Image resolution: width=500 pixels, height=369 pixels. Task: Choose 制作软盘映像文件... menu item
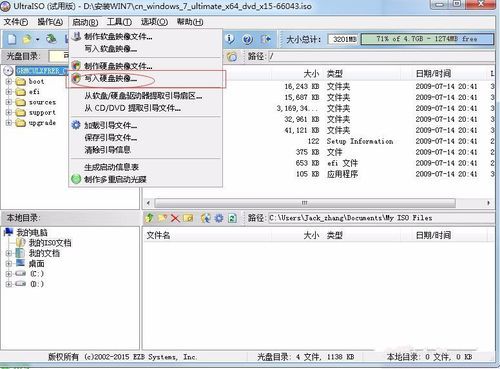pos(146,37)
